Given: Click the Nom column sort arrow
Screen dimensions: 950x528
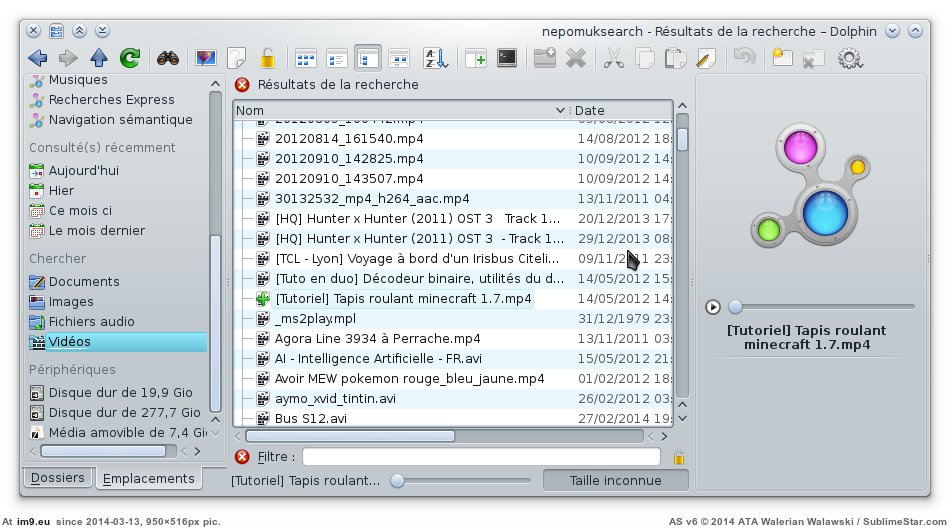Looking at the screenshot, I should click(560, 110).
